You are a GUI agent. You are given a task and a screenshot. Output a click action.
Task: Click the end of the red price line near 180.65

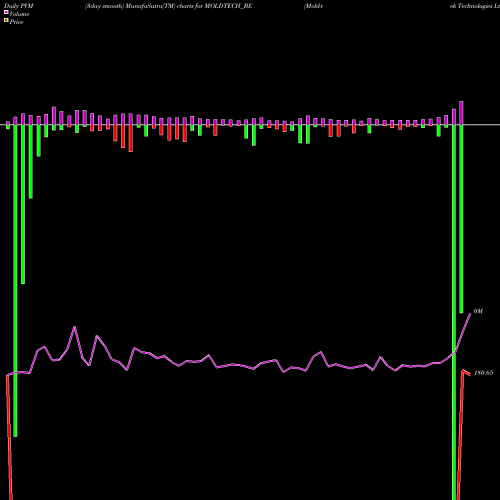click(x=470, y=374)
